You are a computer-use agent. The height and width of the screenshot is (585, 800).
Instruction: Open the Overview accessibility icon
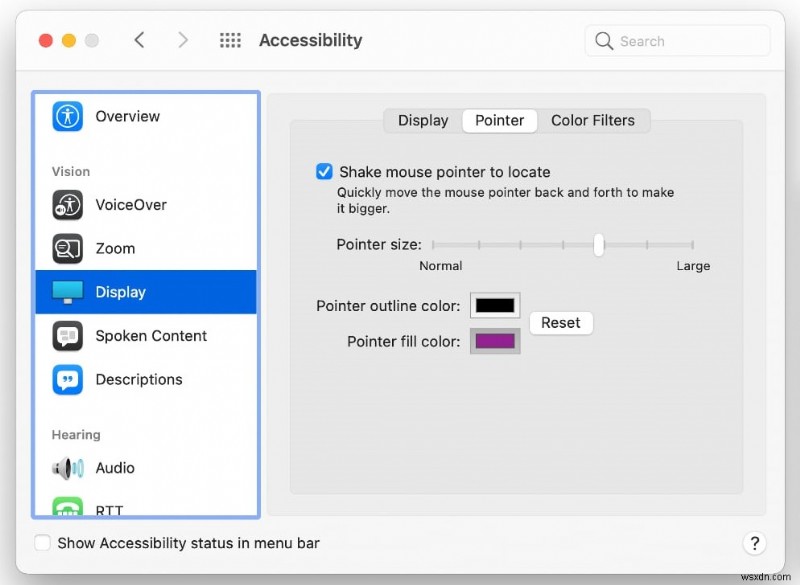[68, 116]
